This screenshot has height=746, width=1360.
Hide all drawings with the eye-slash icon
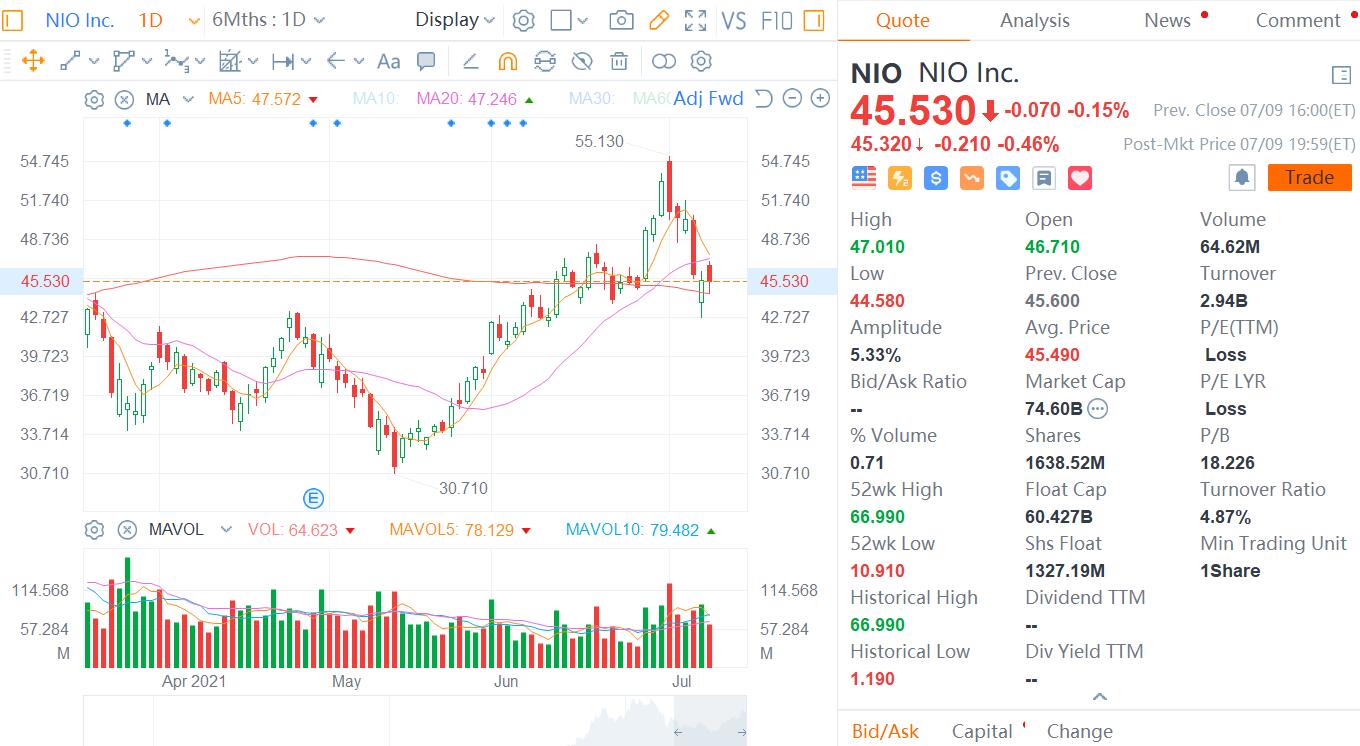point(582,62)
